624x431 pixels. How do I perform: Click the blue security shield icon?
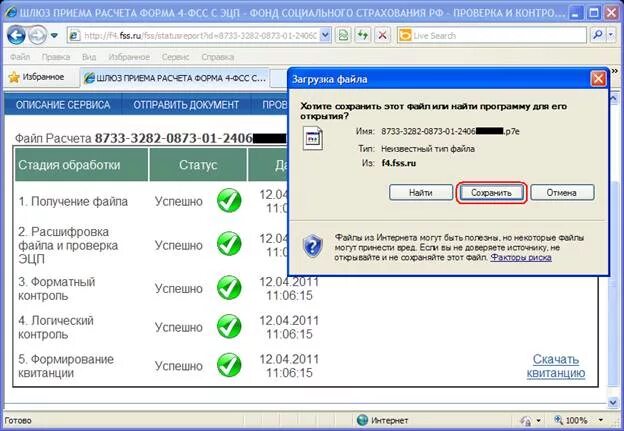tap(313, 246)
